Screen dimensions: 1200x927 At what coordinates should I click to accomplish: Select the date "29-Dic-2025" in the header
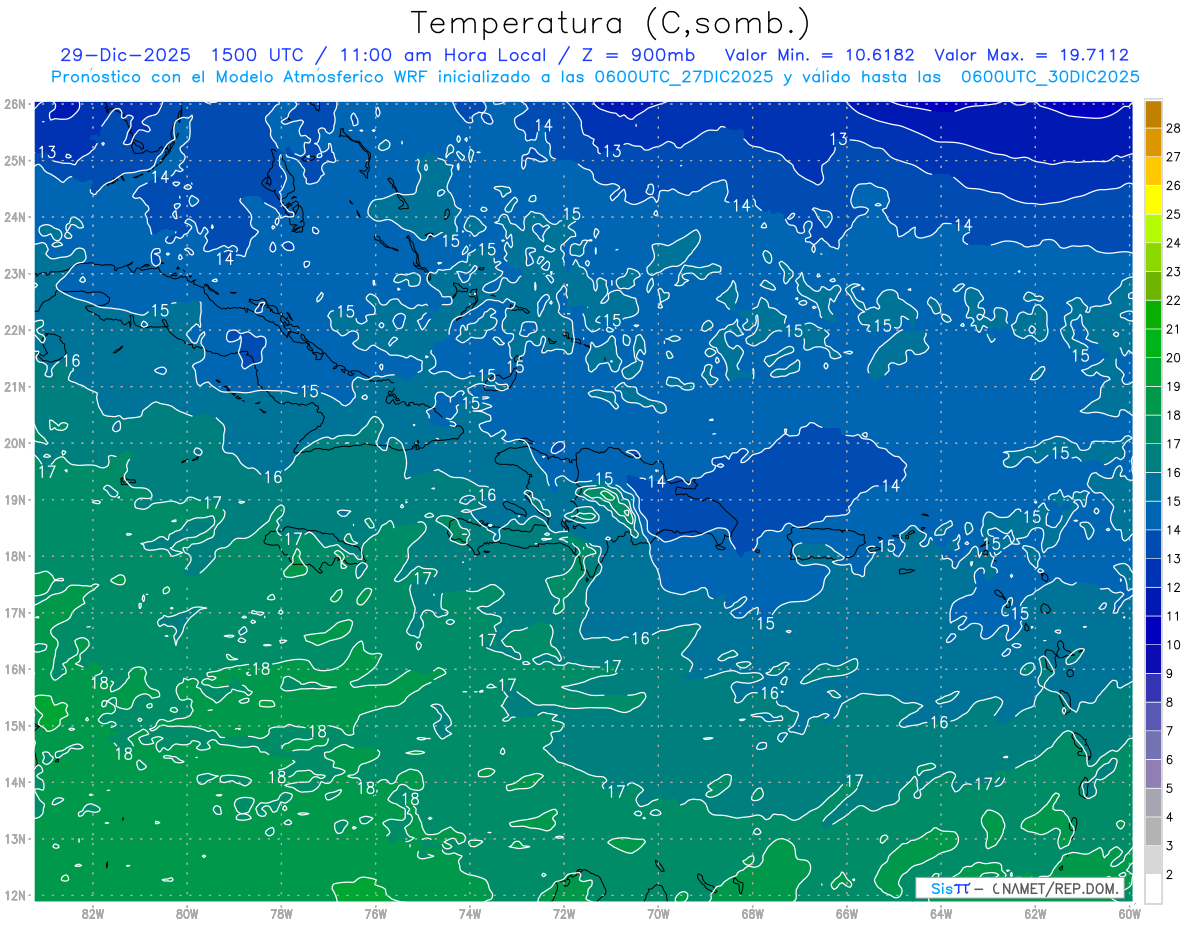pyautogui.click(x=125, y=55)
